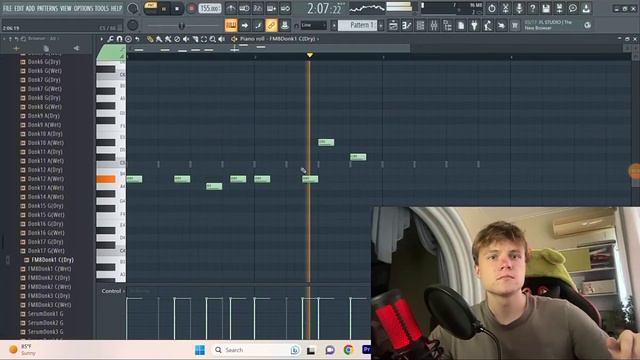Image resolution: width=640 pixels, height=360 pixels.
Task: Toggle the typing keyboard to piano icon
Action: (231, 25)
